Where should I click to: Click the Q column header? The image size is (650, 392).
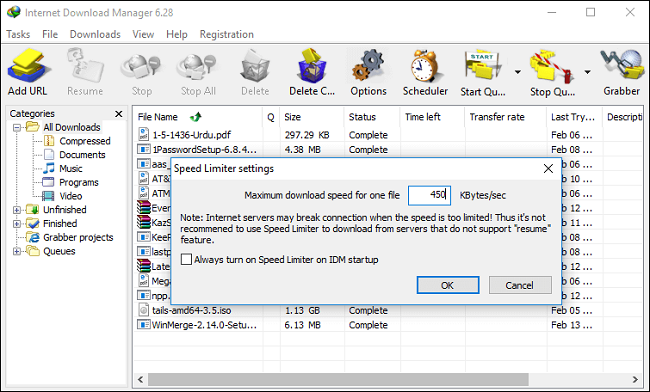(x=271, y=117)
